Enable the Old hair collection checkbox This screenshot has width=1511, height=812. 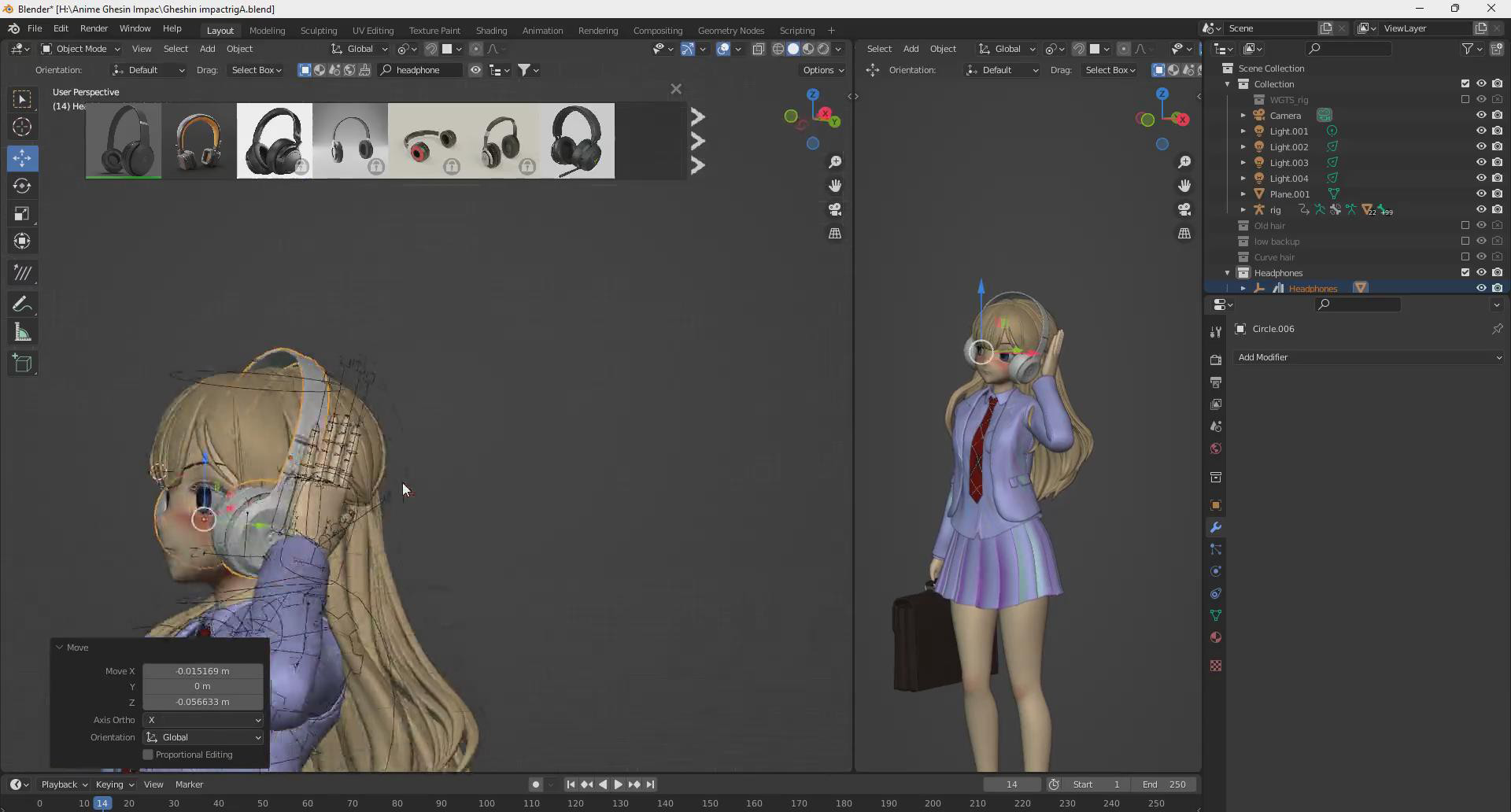tap(1465, 226)
